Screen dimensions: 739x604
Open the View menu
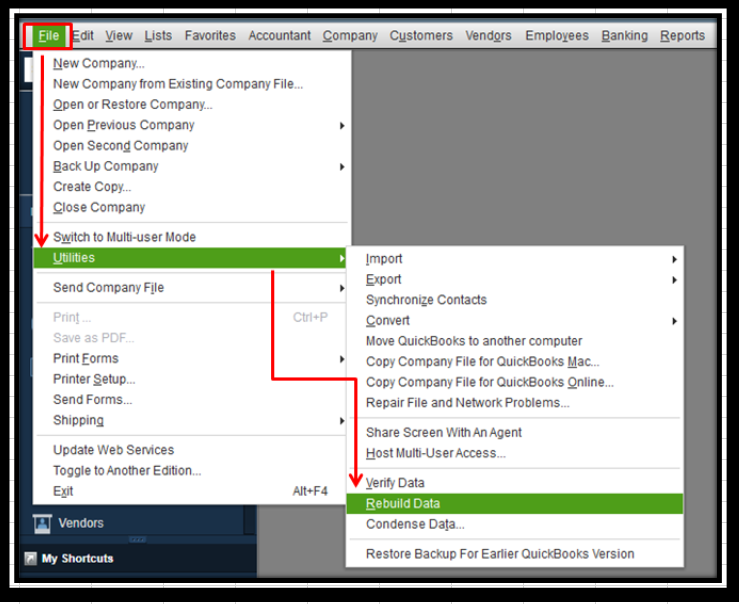tap(119, 36)
